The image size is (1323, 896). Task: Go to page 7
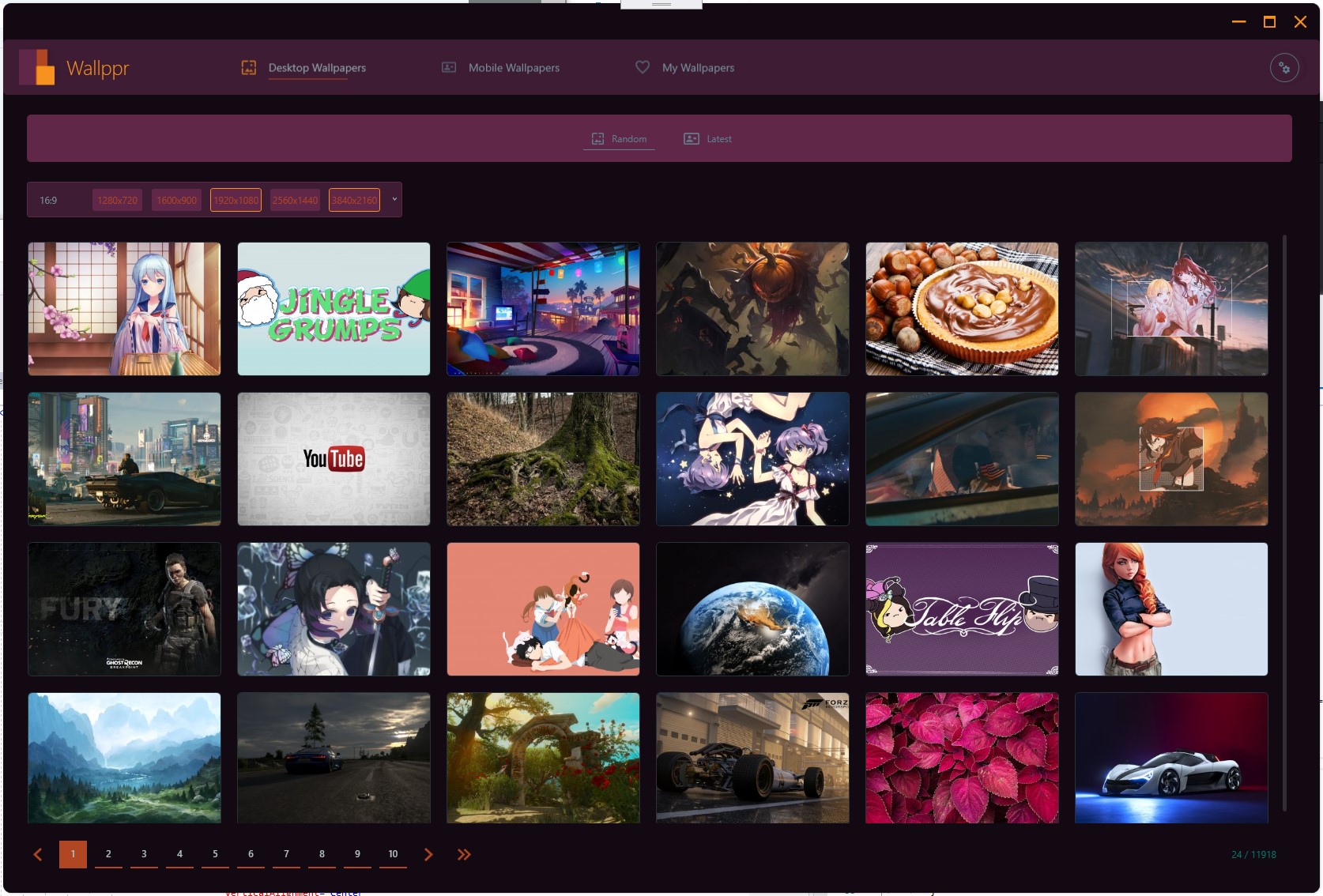286,854
